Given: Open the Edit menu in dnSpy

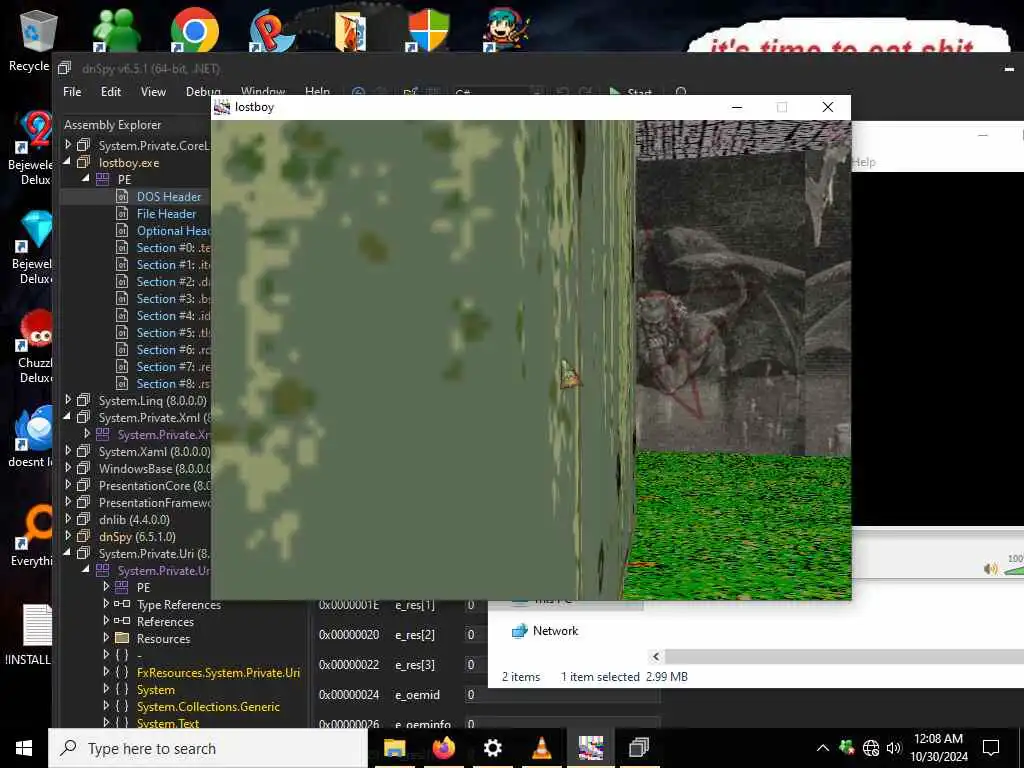Looking at the screenshot, I should coord(110,92).
